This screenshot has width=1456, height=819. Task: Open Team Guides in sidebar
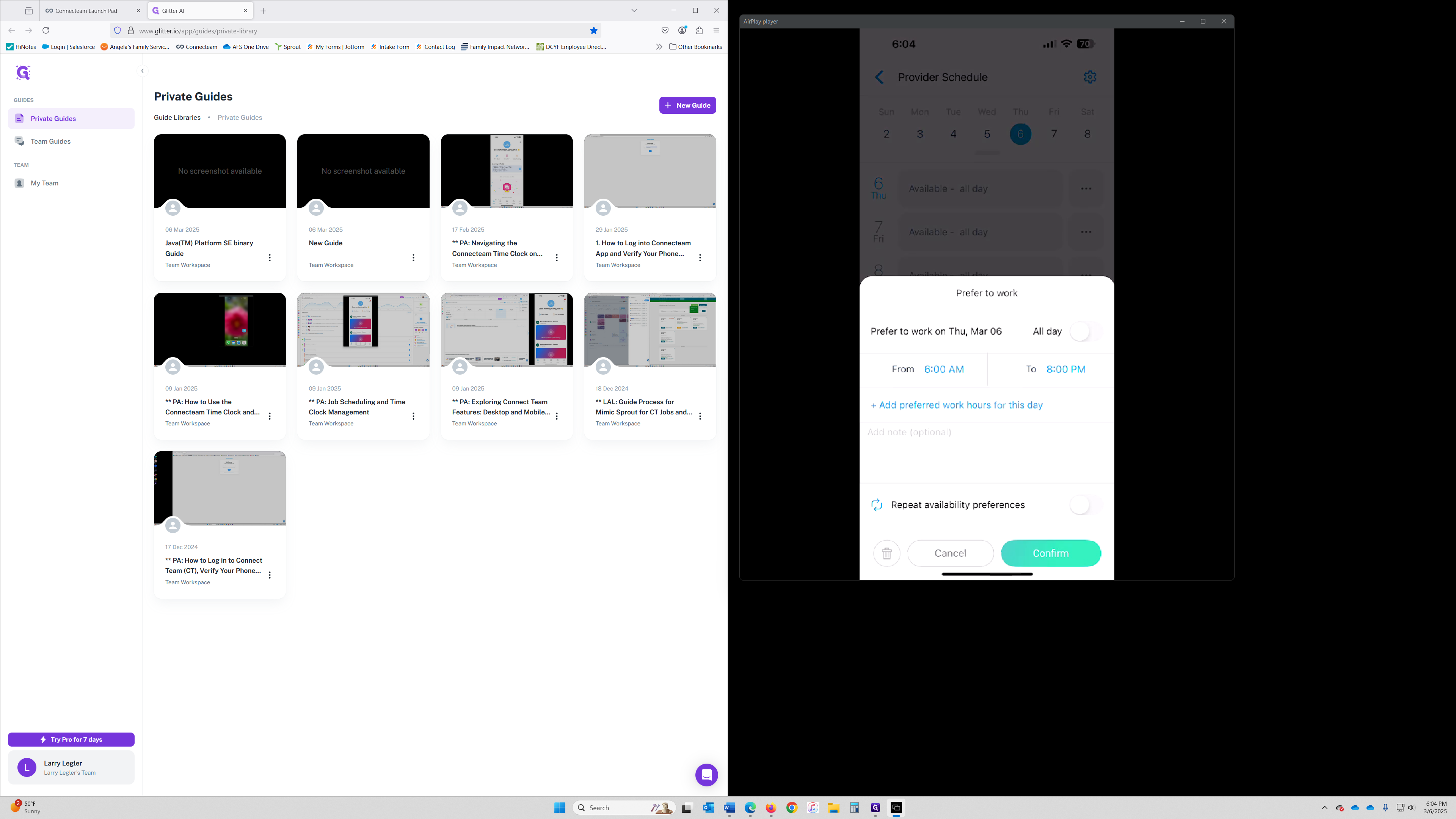click(71, 141)
